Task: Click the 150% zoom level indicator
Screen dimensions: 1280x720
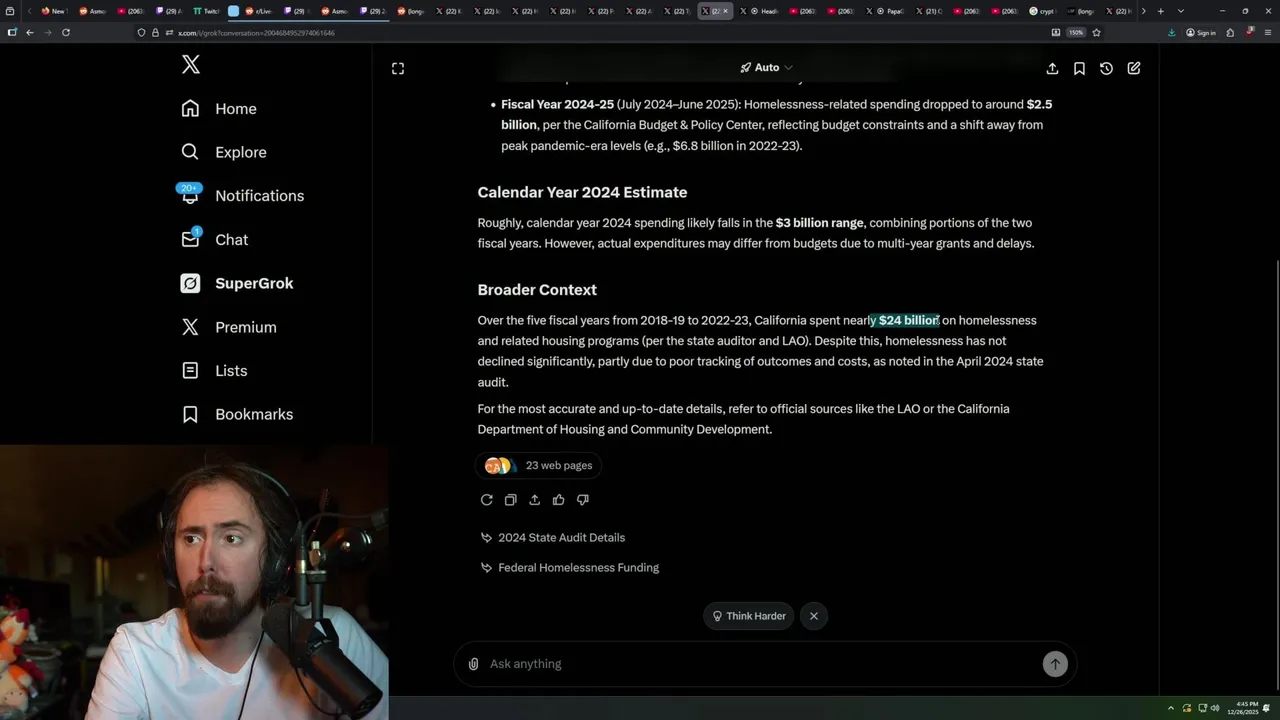Action: pyautogui.click(x=1076, y=33)
